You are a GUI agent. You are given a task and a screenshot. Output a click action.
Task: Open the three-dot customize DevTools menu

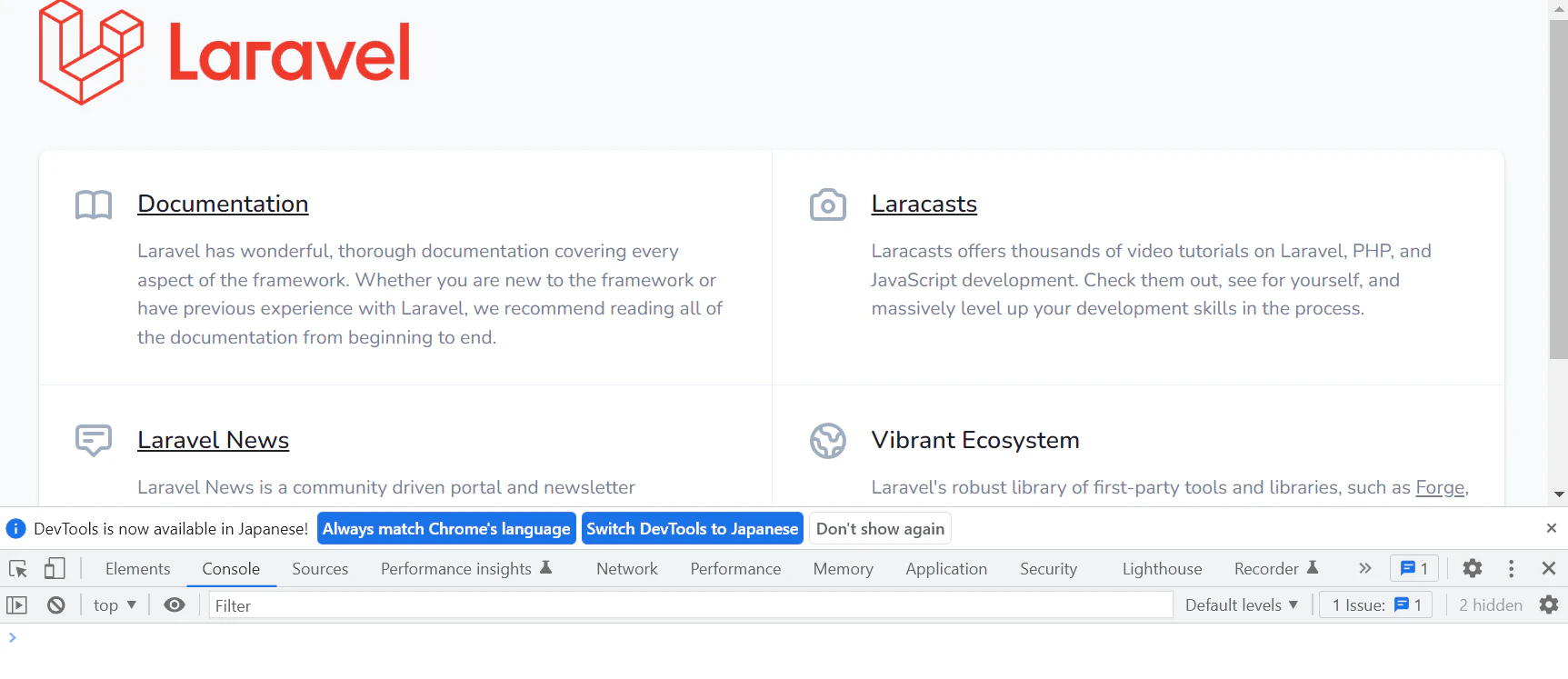pos(1512,569)
